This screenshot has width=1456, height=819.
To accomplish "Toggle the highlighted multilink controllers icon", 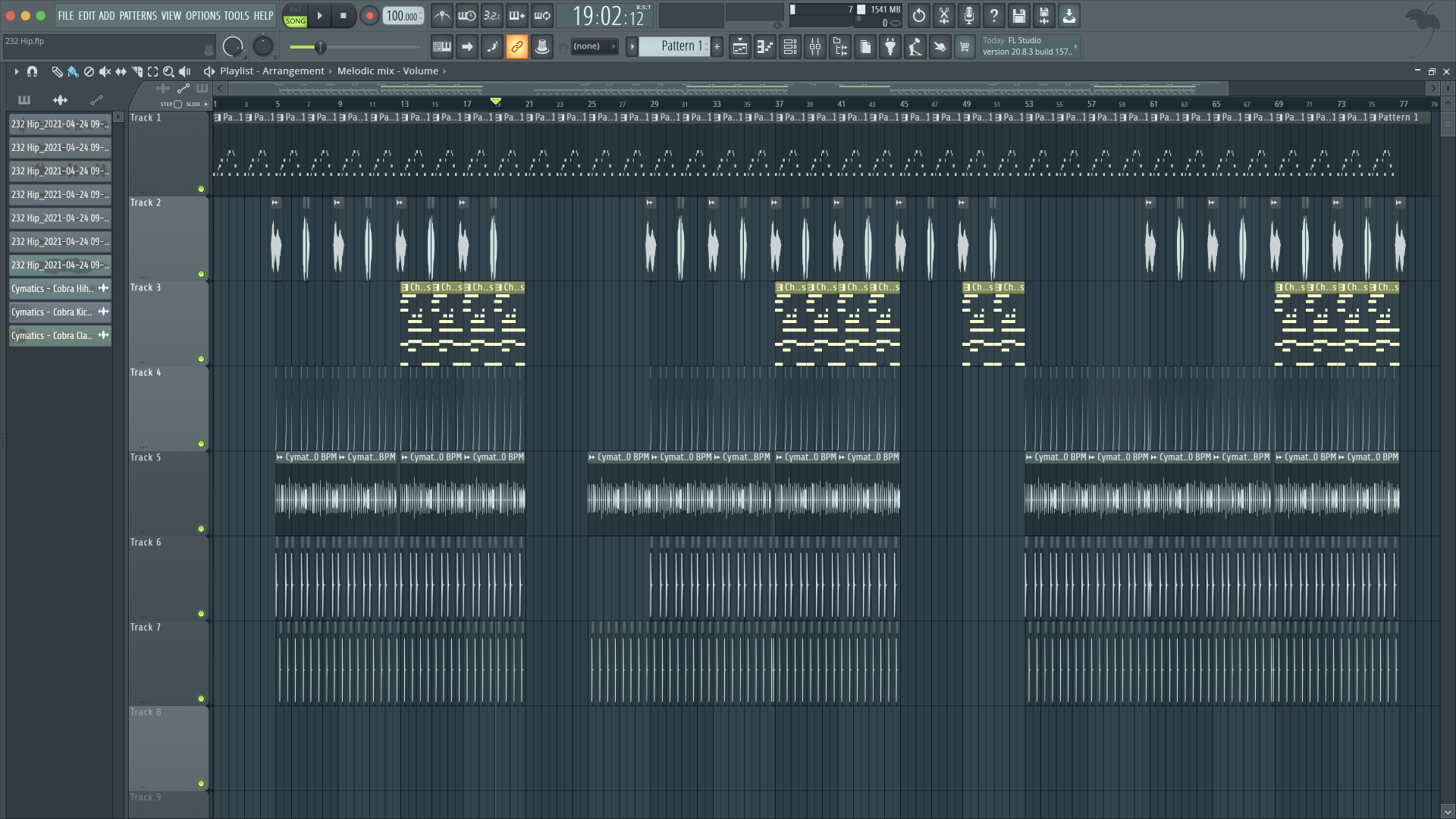I will [x=517, y=47].
